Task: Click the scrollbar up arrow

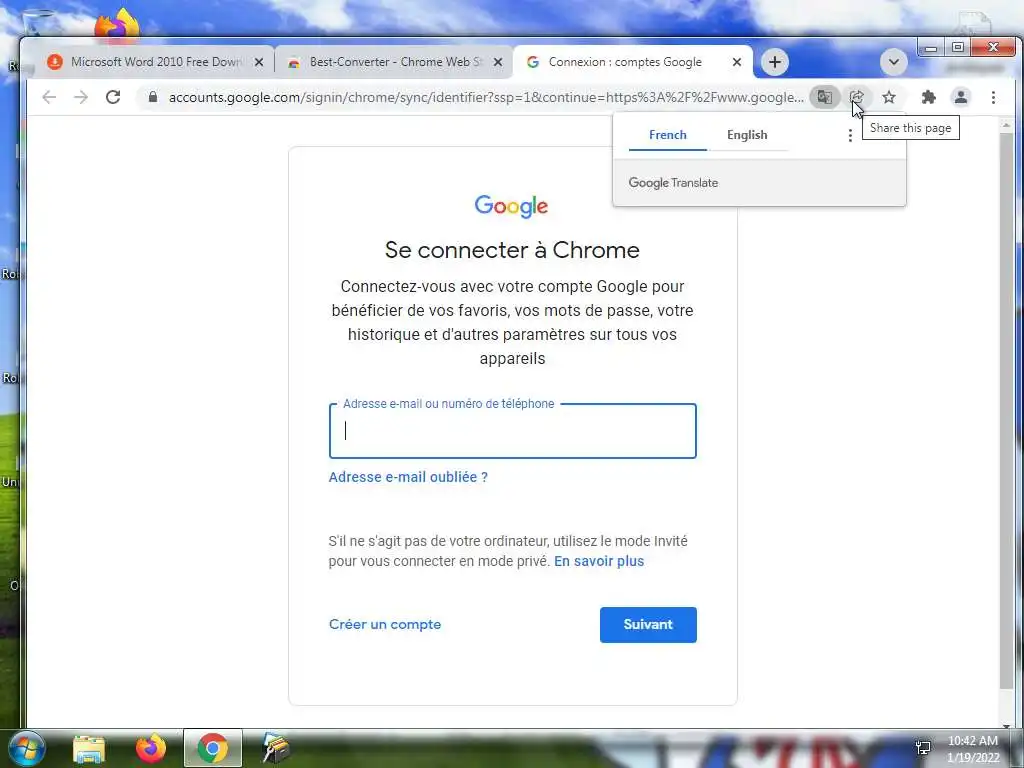Action: pos(1006,125)
